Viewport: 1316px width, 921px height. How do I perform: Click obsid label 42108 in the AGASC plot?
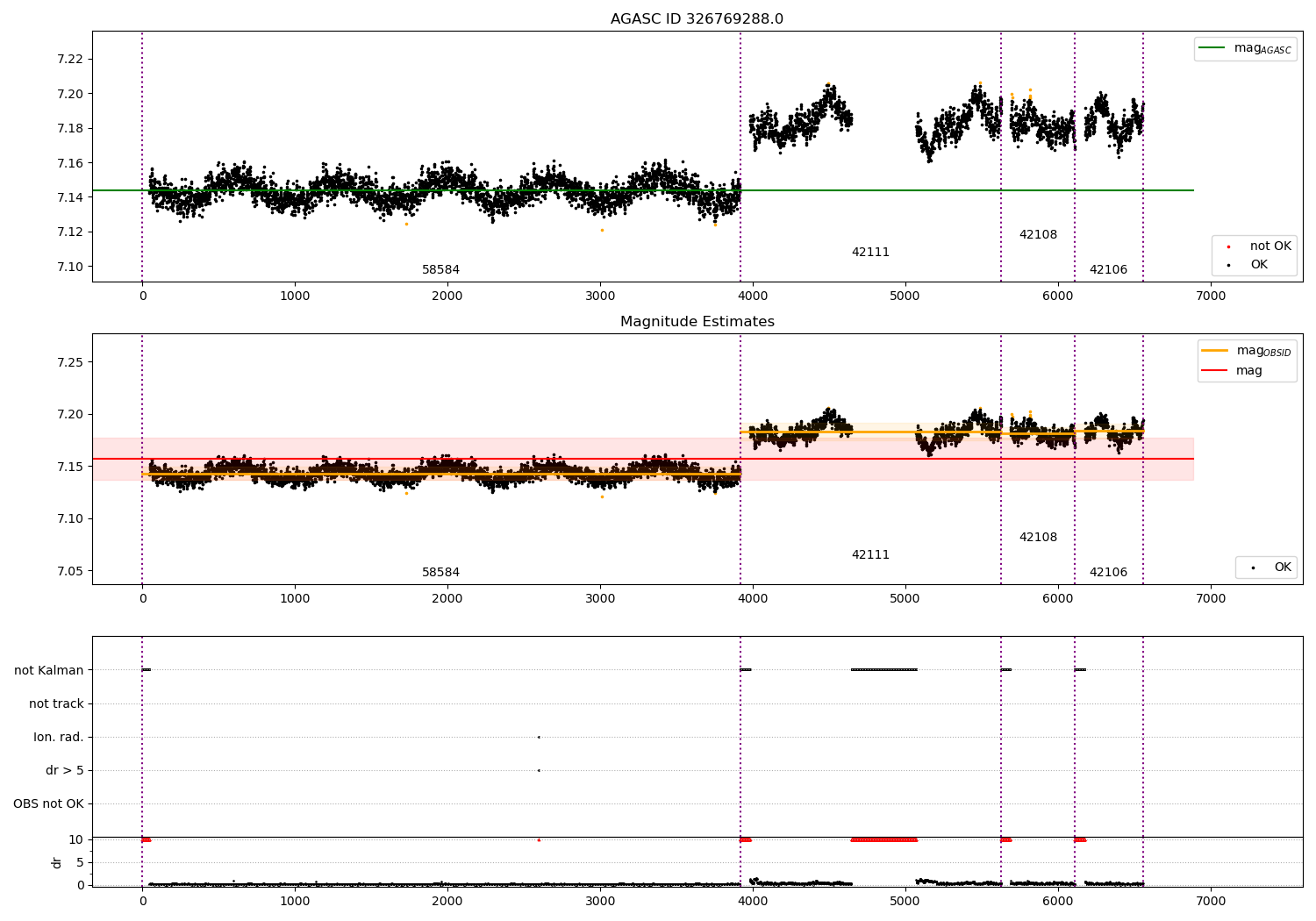tap(1038, 235)
